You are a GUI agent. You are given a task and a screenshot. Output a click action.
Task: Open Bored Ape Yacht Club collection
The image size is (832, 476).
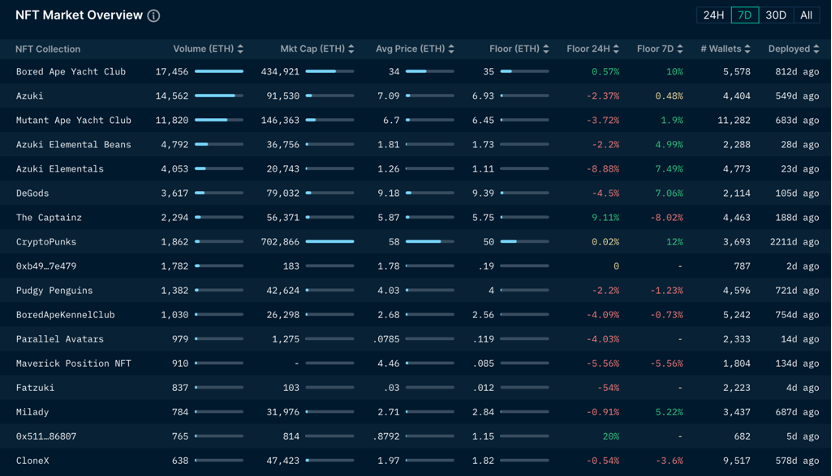71,72
